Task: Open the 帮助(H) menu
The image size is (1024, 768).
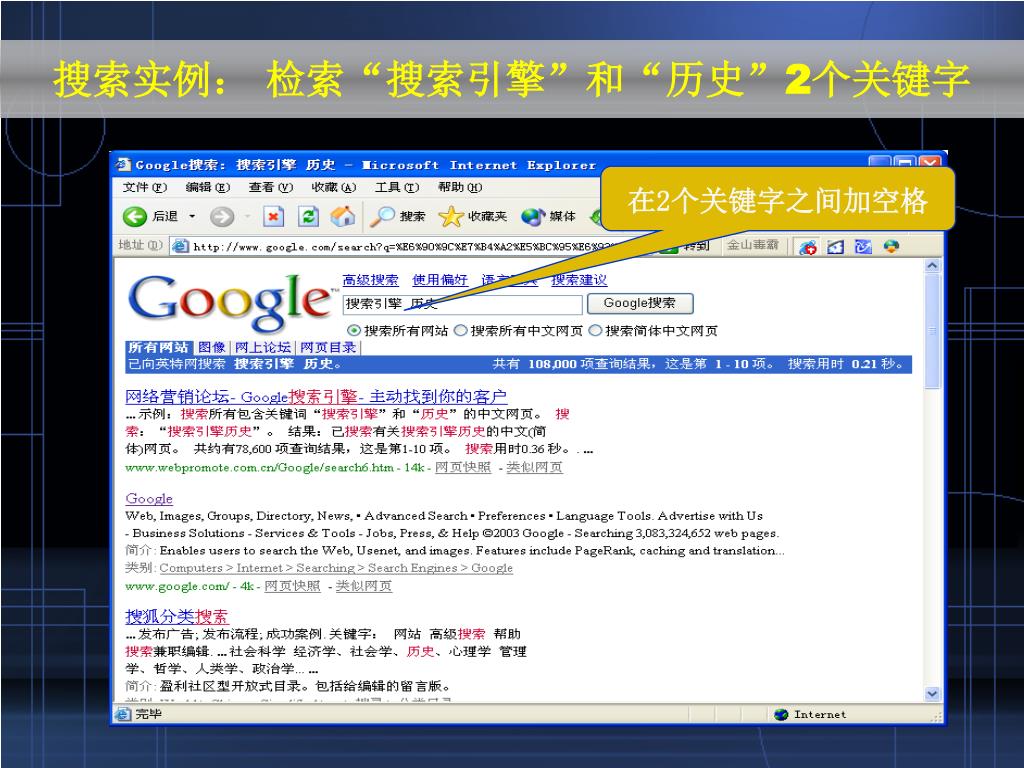Action: point(460,187)
